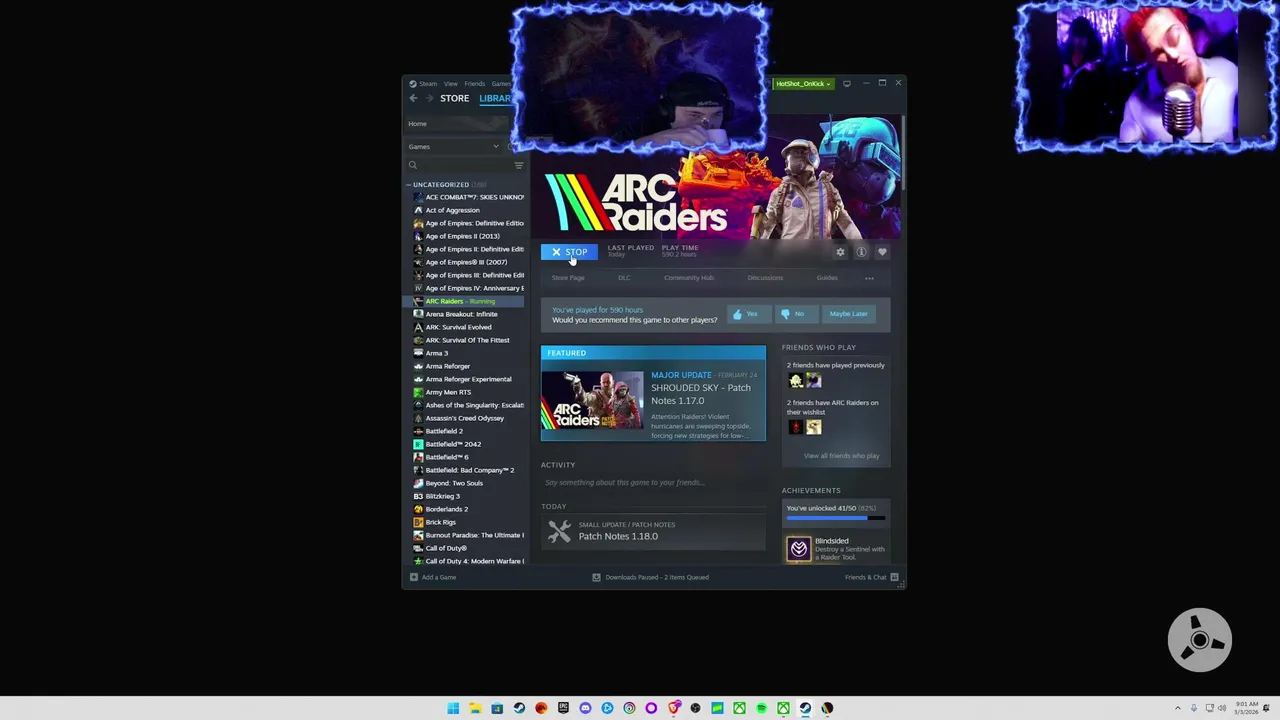Open the Friends menu
Screen dimensions: 1280x720
tap(474, 84)
